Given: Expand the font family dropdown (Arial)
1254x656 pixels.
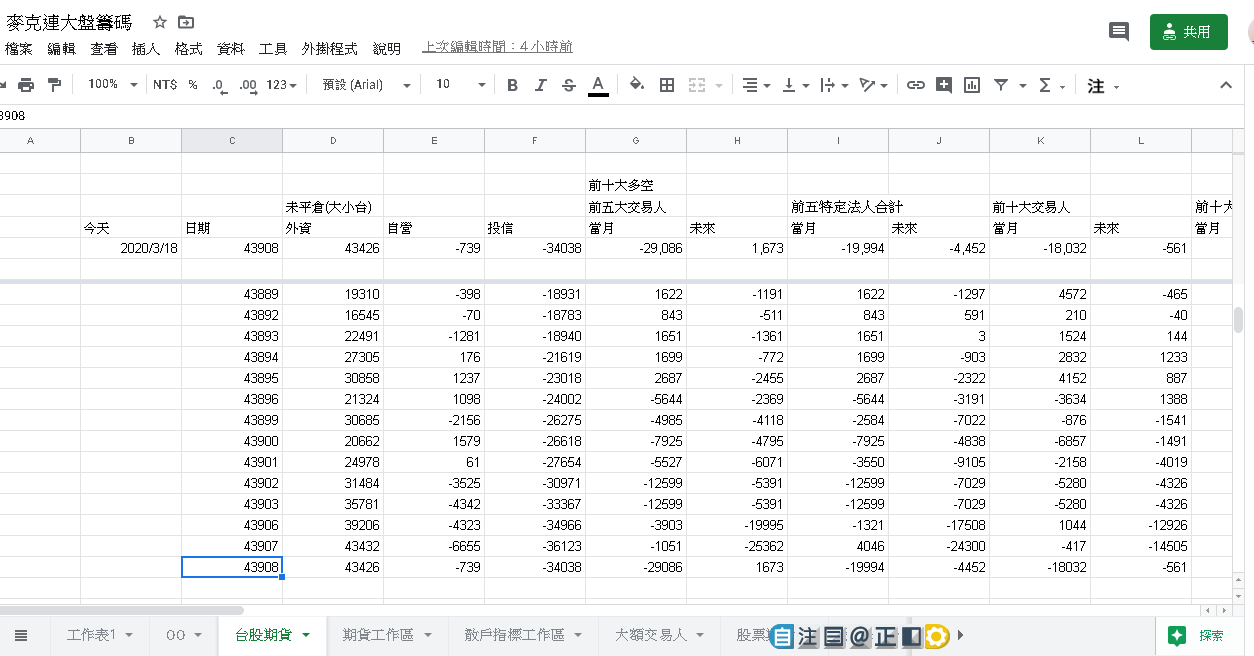Looking at the screenshot, I should (366, 85).
